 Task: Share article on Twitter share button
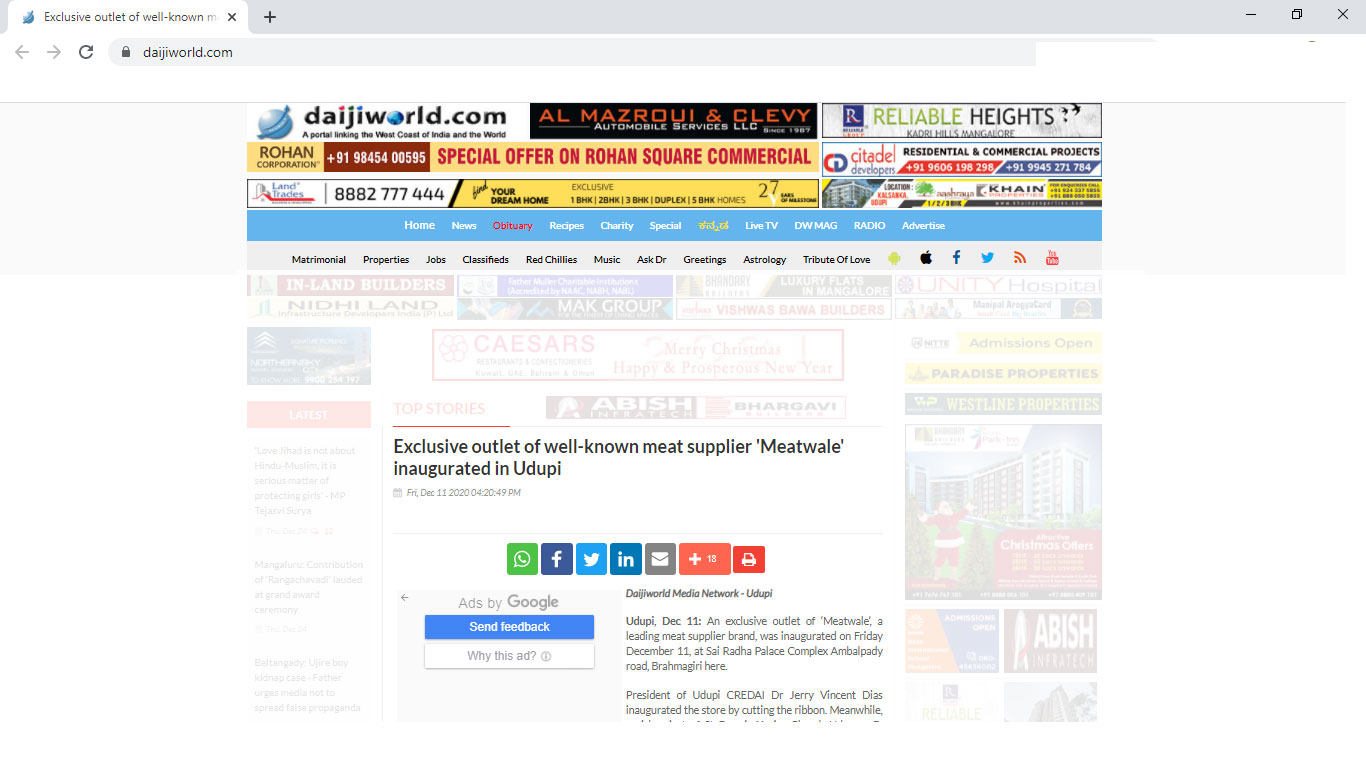tap(591, 559)
